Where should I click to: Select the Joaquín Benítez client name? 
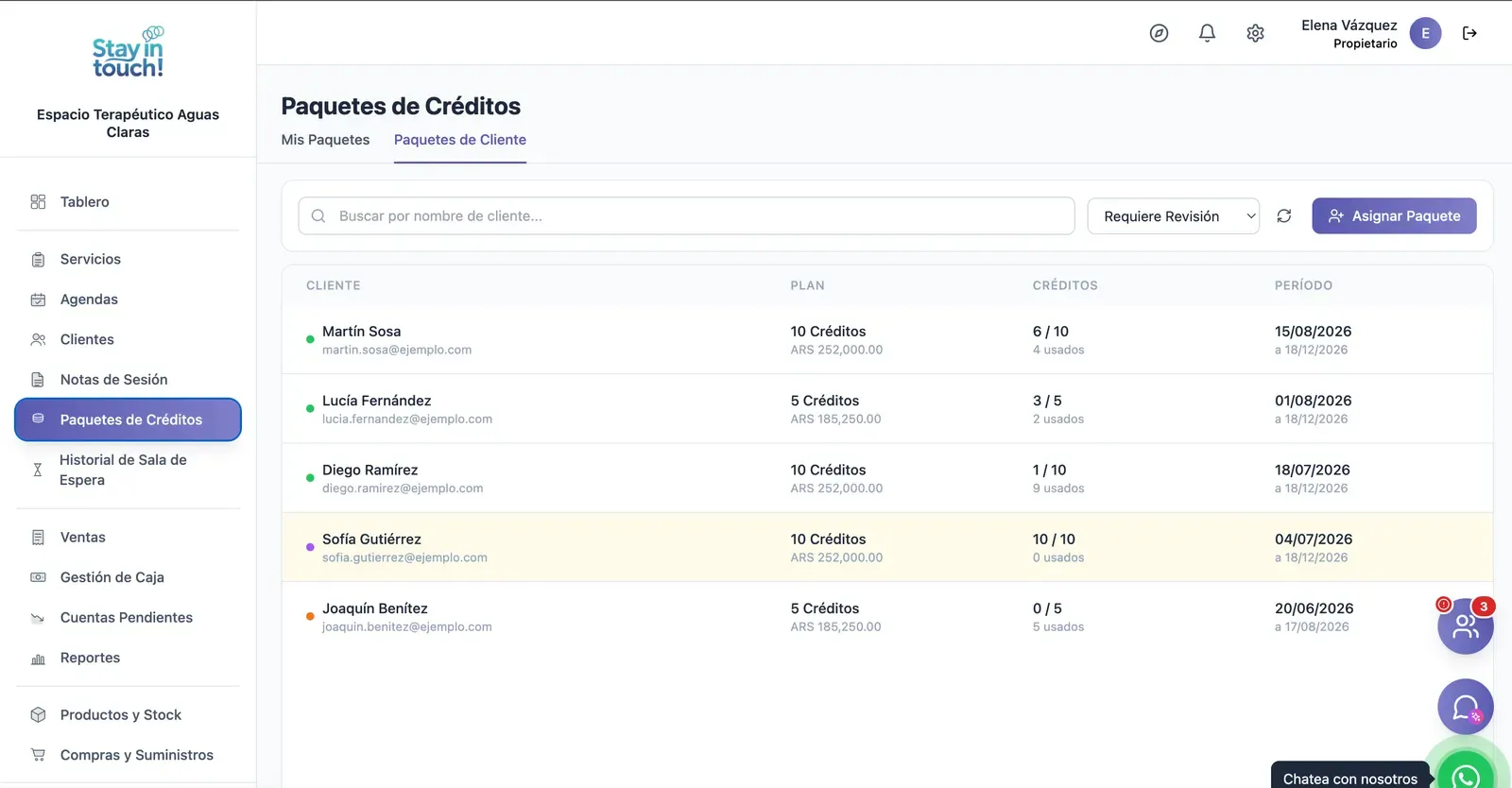375,608
